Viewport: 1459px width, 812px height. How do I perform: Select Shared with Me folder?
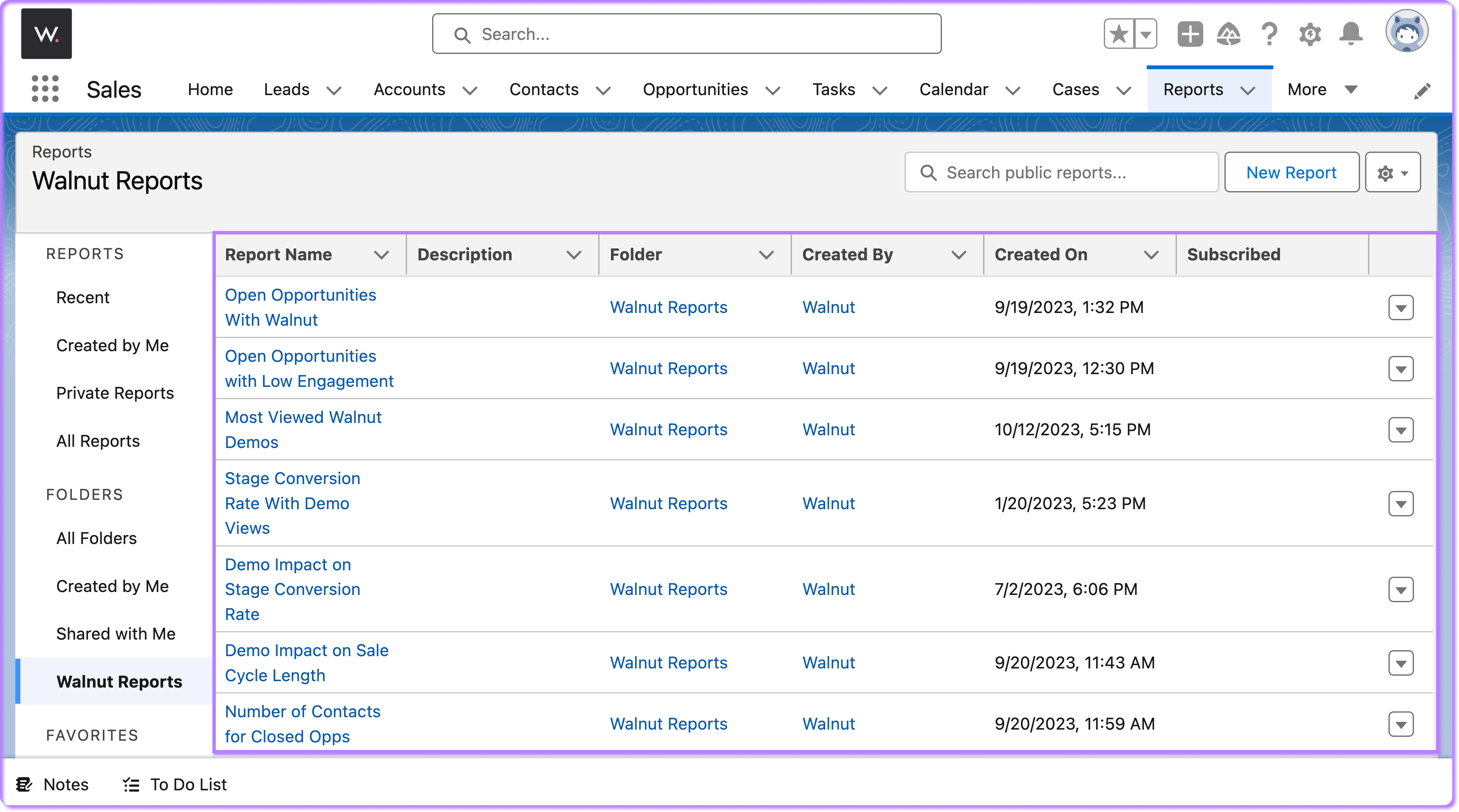(116, 634)
